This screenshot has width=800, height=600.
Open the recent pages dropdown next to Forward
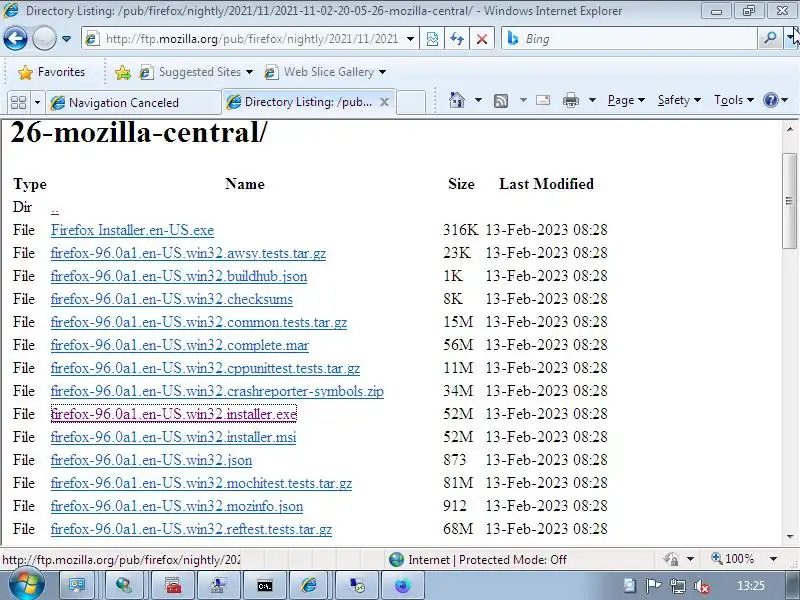[x=66, y=39]
